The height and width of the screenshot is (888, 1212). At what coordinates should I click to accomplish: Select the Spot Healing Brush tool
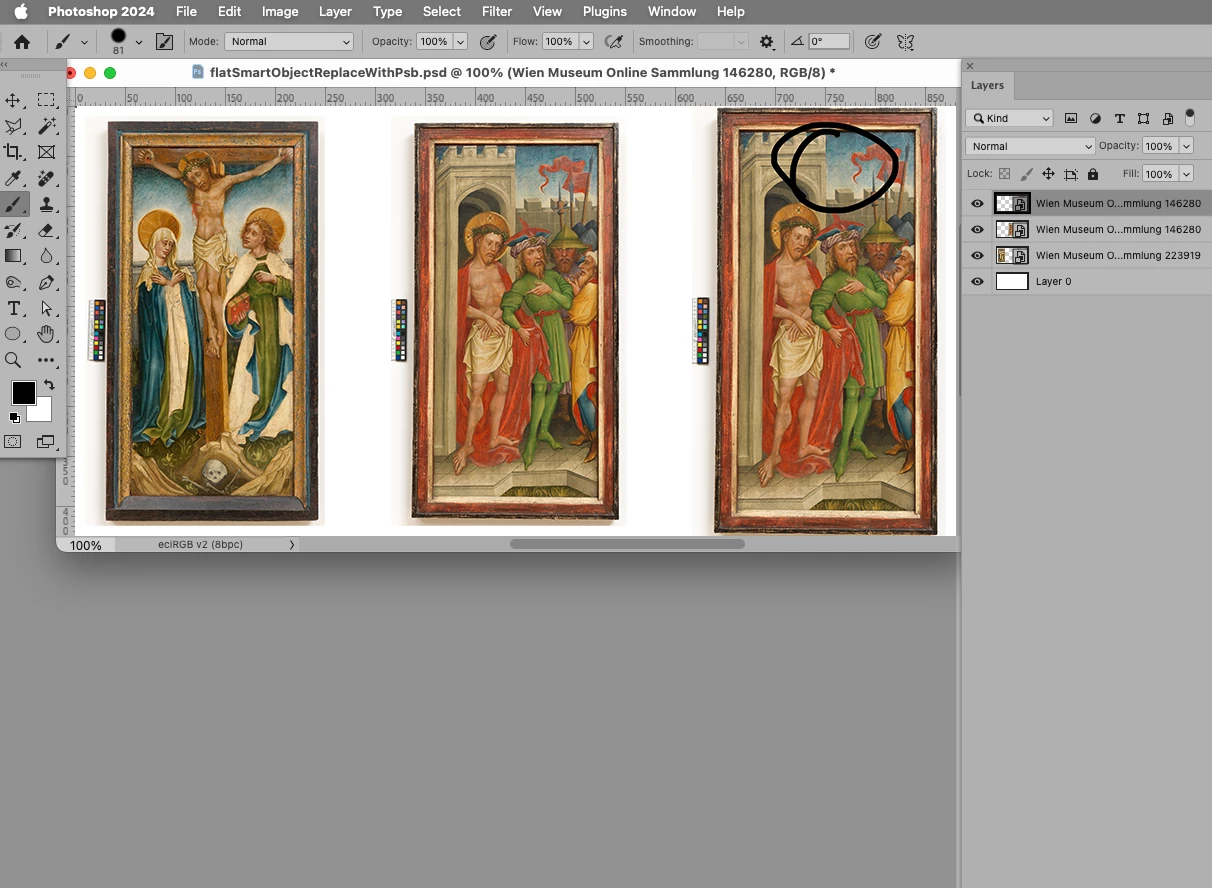pos(46,178)
